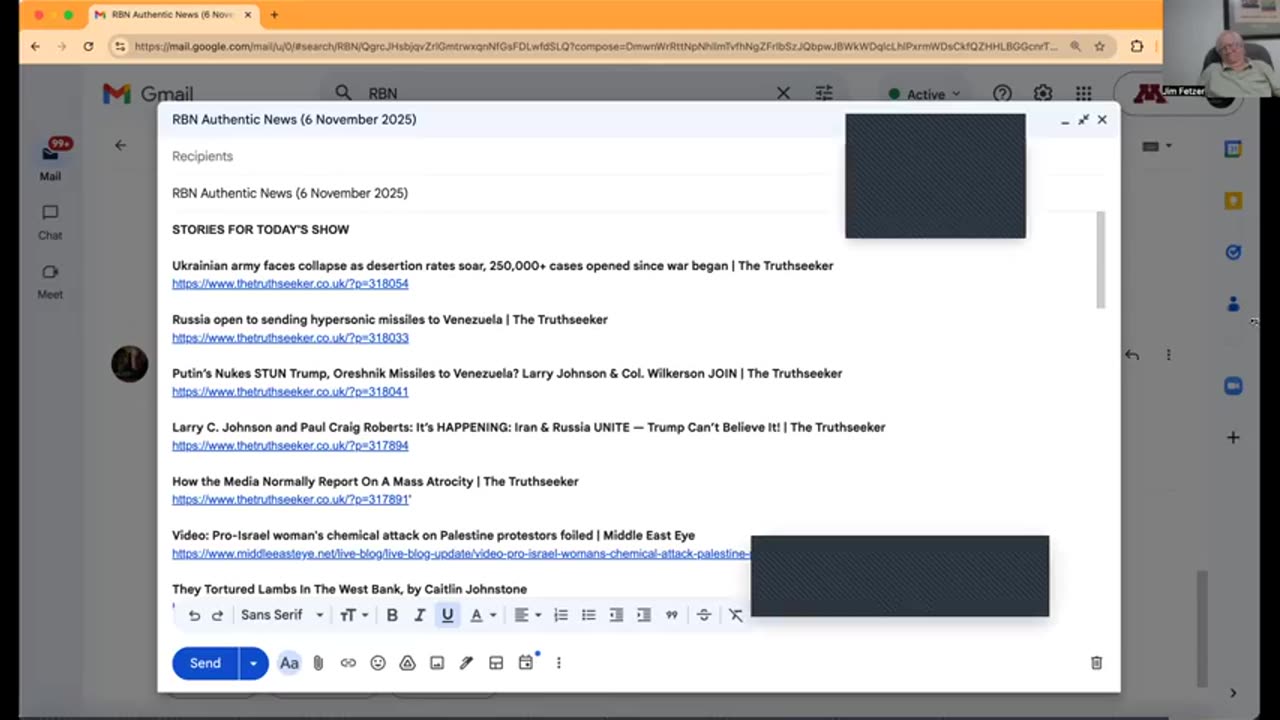Insert an emoji

point(378,663)
